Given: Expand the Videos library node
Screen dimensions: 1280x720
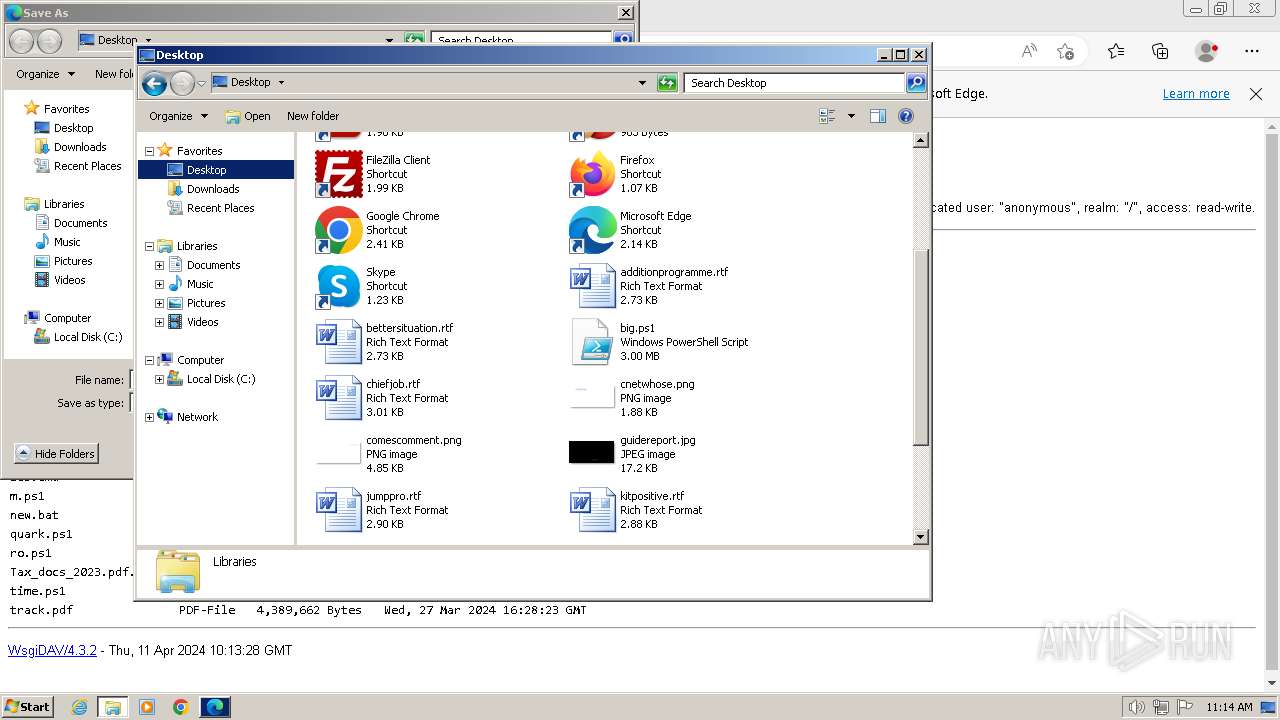Looking at the screenshot, I should [159, 322].
